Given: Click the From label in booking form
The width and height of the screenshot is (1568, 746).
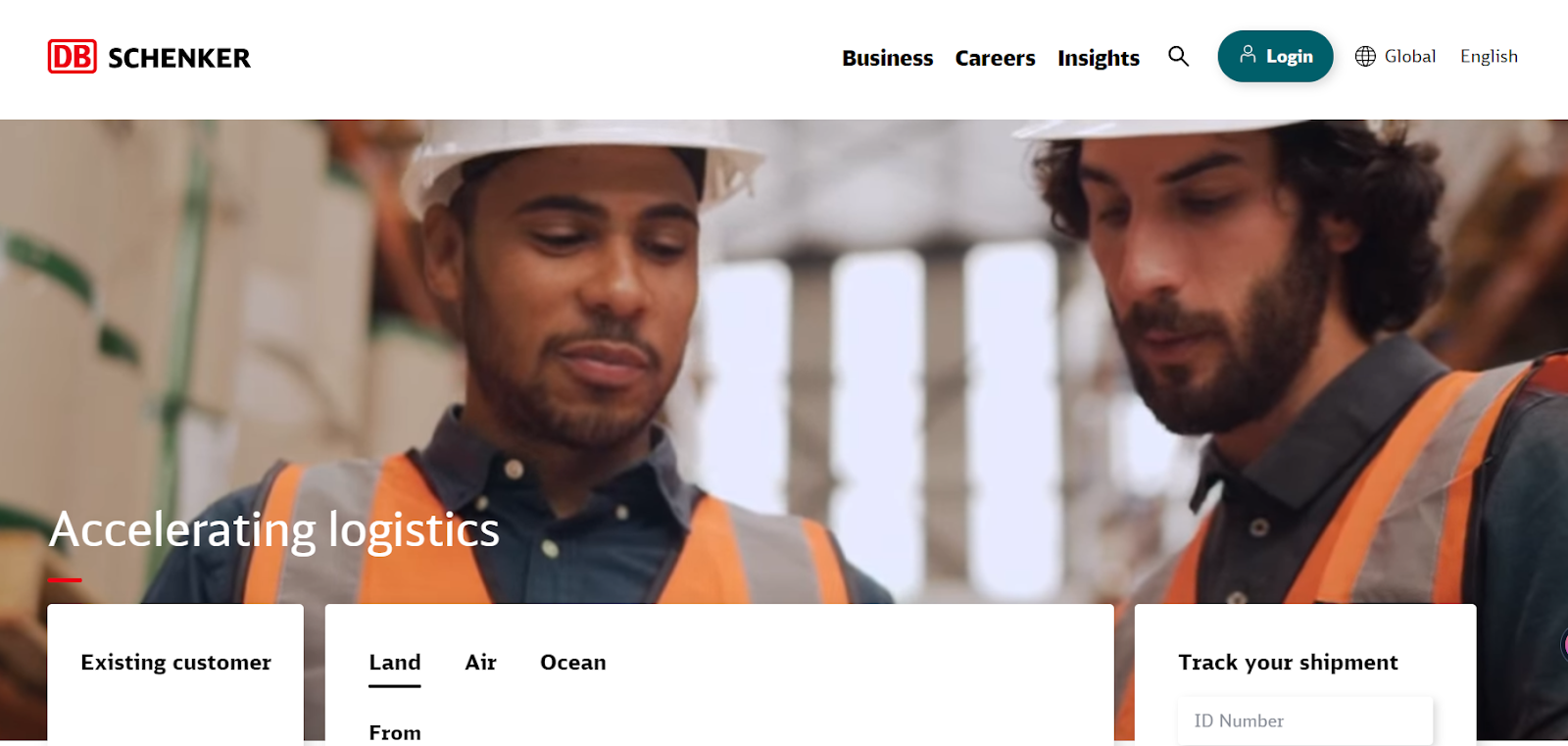Looking at the screenshot, I should pos(395,732).
